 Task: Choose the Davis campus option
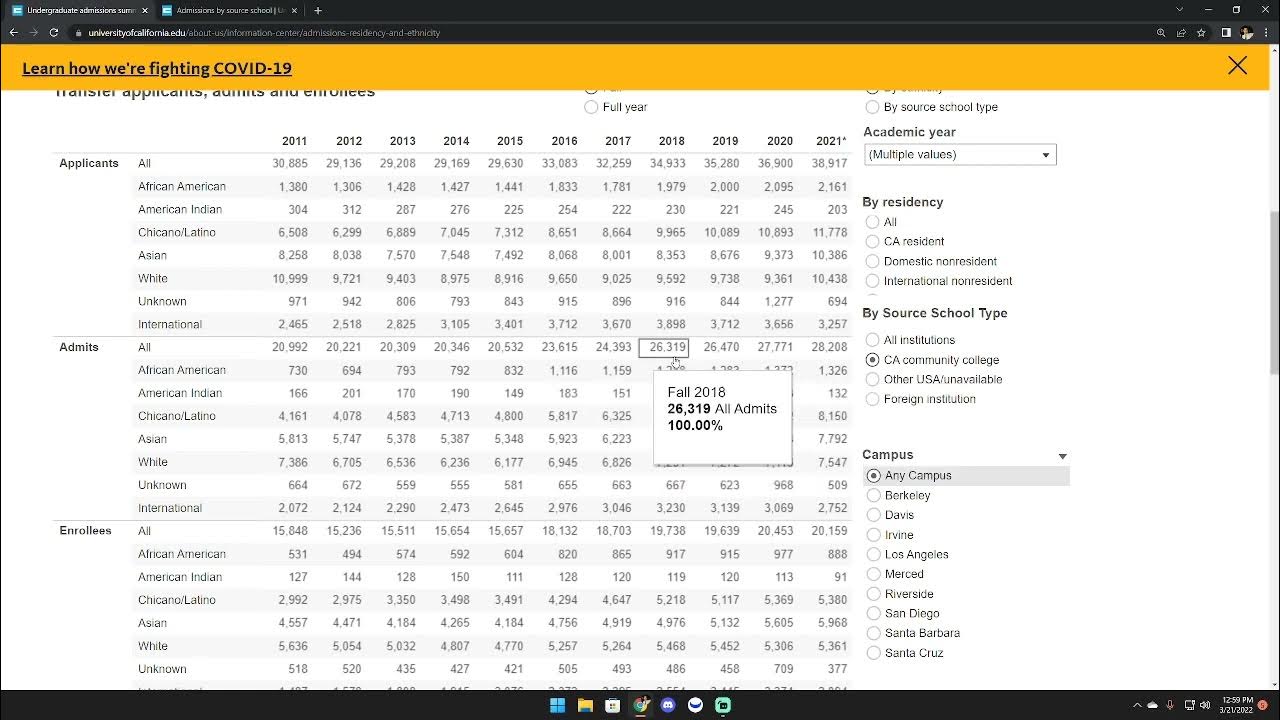coord(874,515)
